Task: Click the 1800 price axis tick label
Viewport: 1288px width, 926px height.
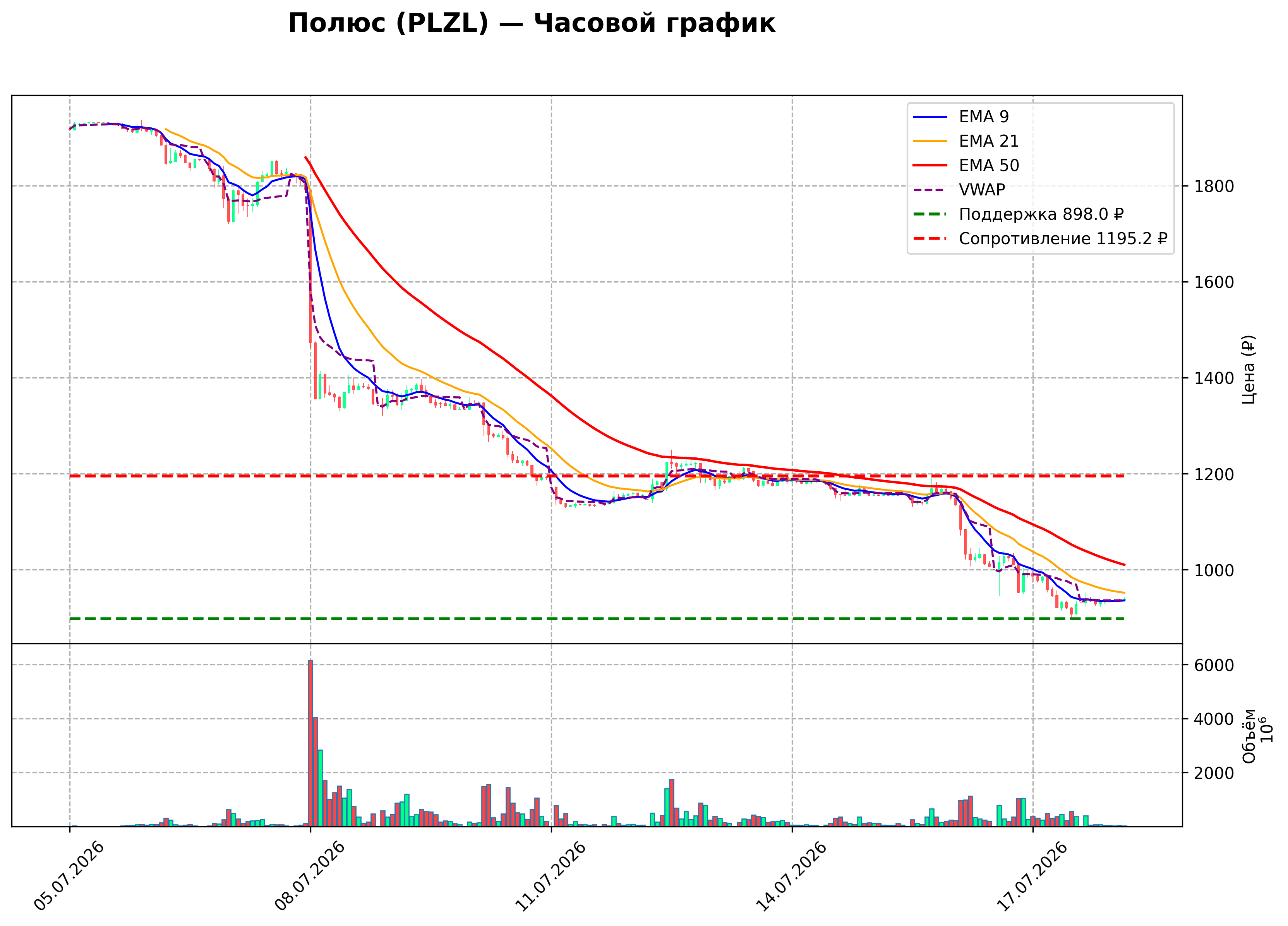Action: (x=1214, y=186)
